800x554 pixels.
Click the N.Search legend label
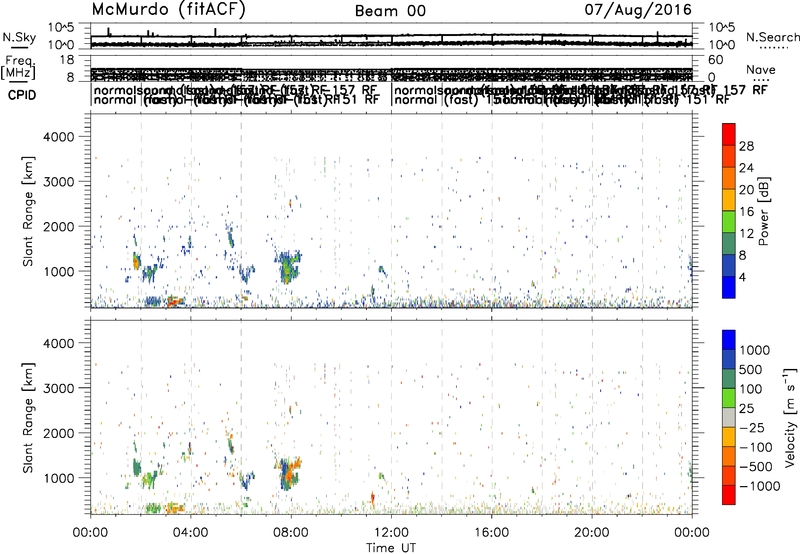click(x=772, y=37)
